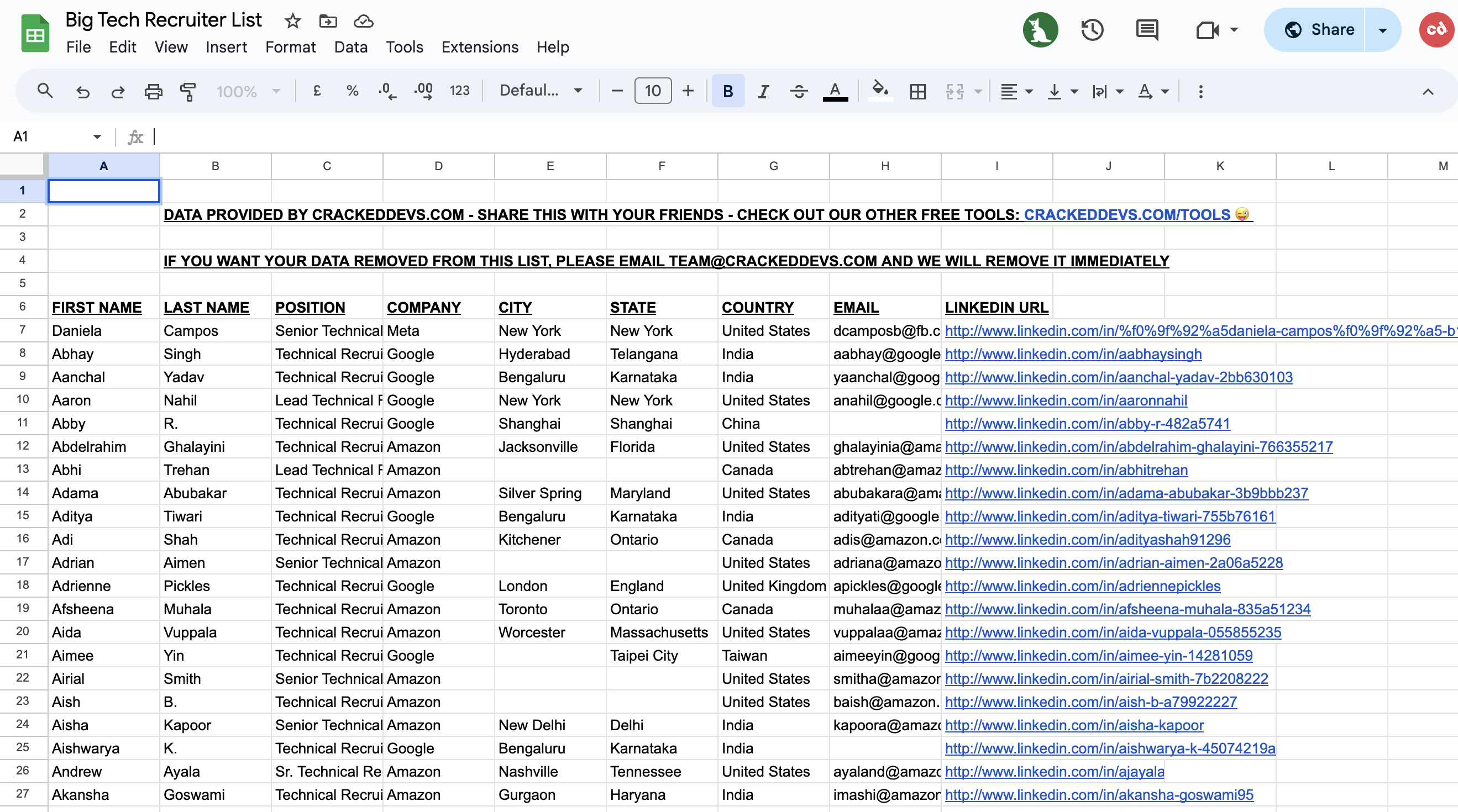Undo the last action
This screenshot has height=812, width=1458.
[83, 91]
